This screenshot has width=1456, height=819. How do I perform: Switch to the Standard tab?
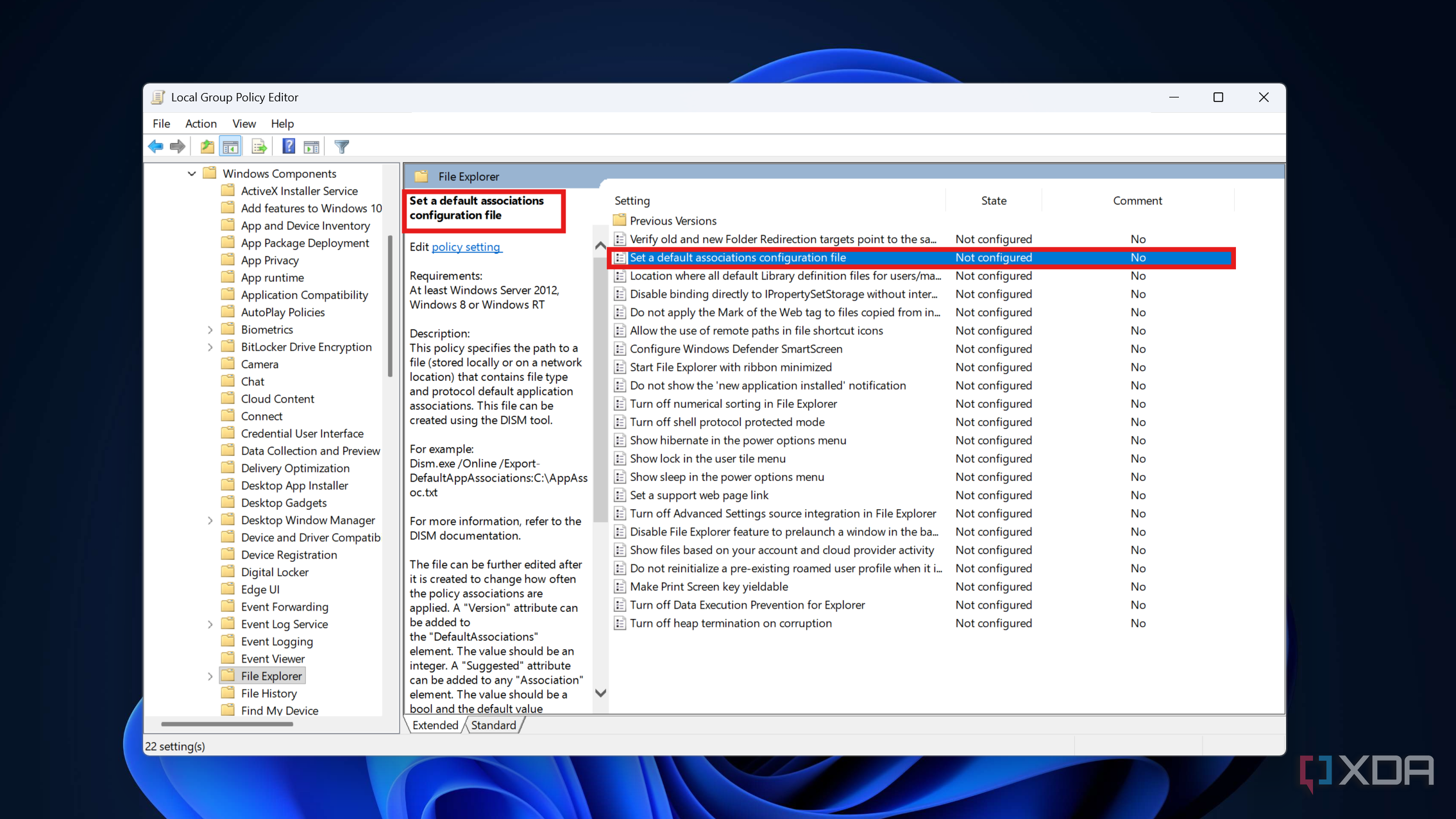point(493,725)
